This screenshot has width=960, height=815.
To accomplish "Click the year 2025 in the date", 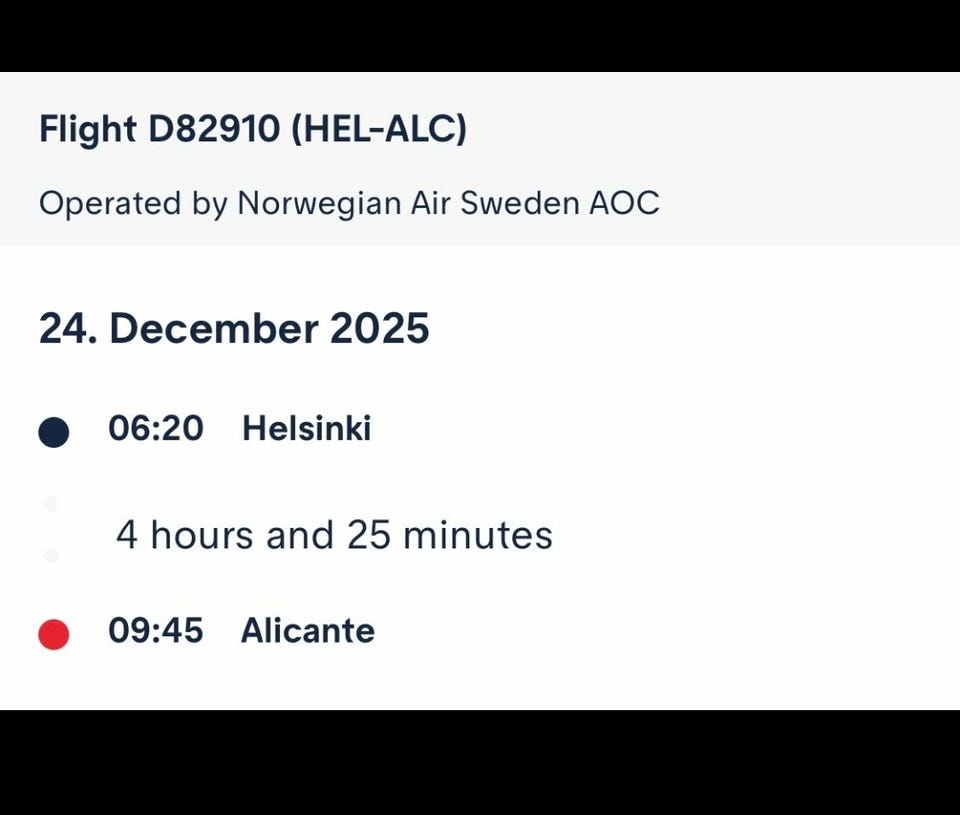I will pos(379,329).
